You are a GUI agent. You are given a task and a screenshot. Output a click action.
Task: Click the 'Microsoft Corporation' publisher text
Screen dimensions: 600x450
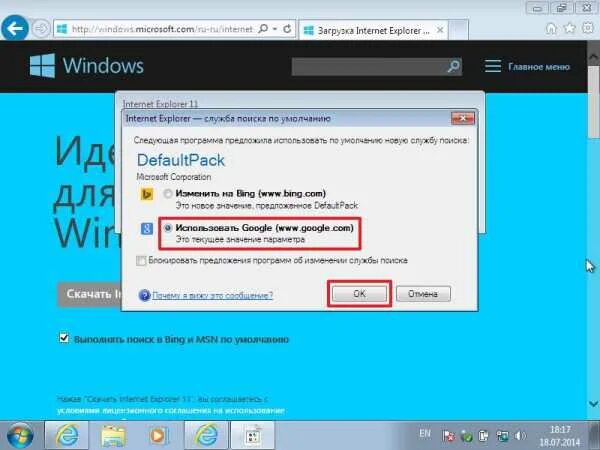[x=174, y=177]
